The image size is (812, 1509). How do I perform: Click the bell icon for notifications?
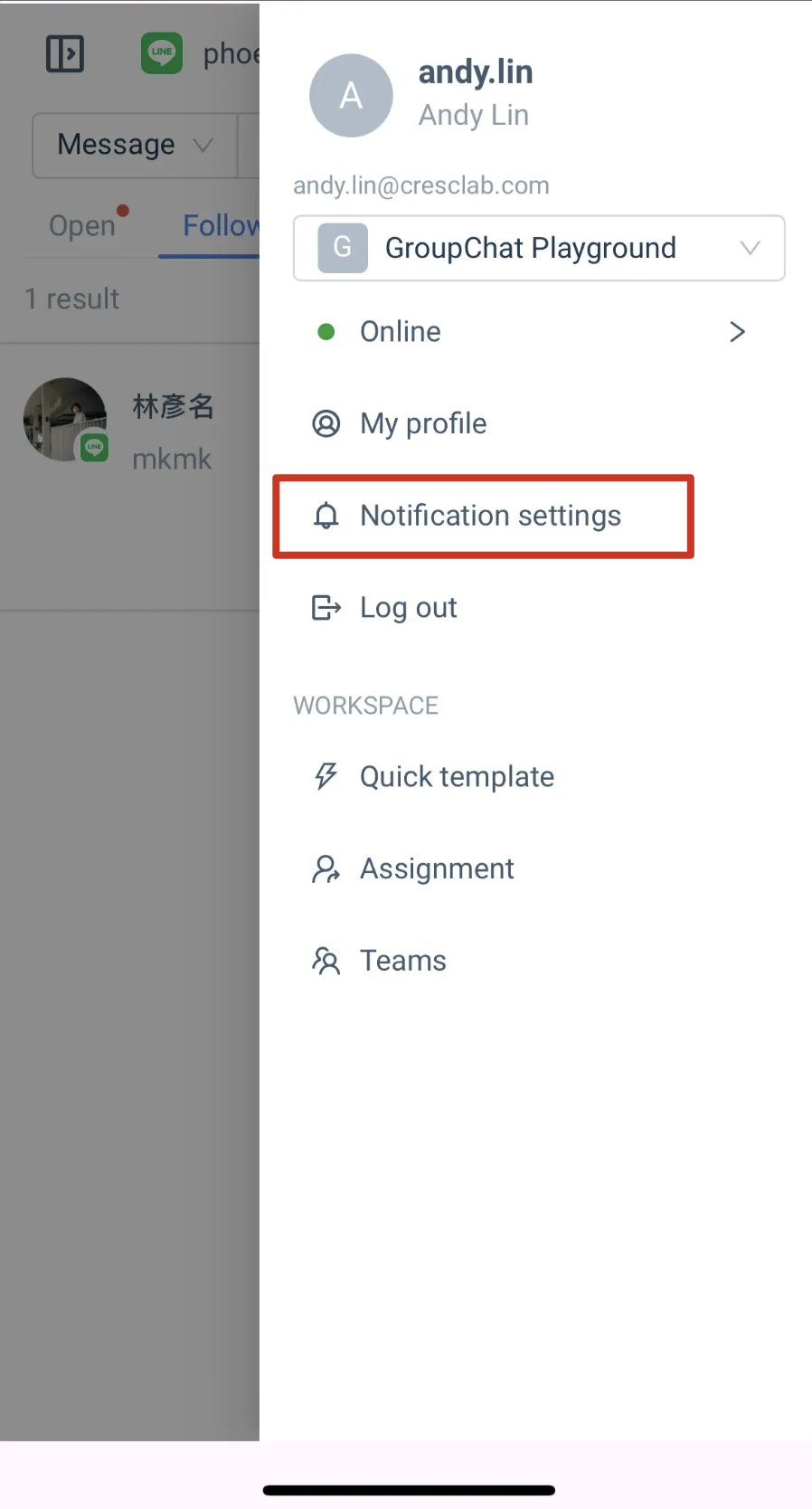326,516
